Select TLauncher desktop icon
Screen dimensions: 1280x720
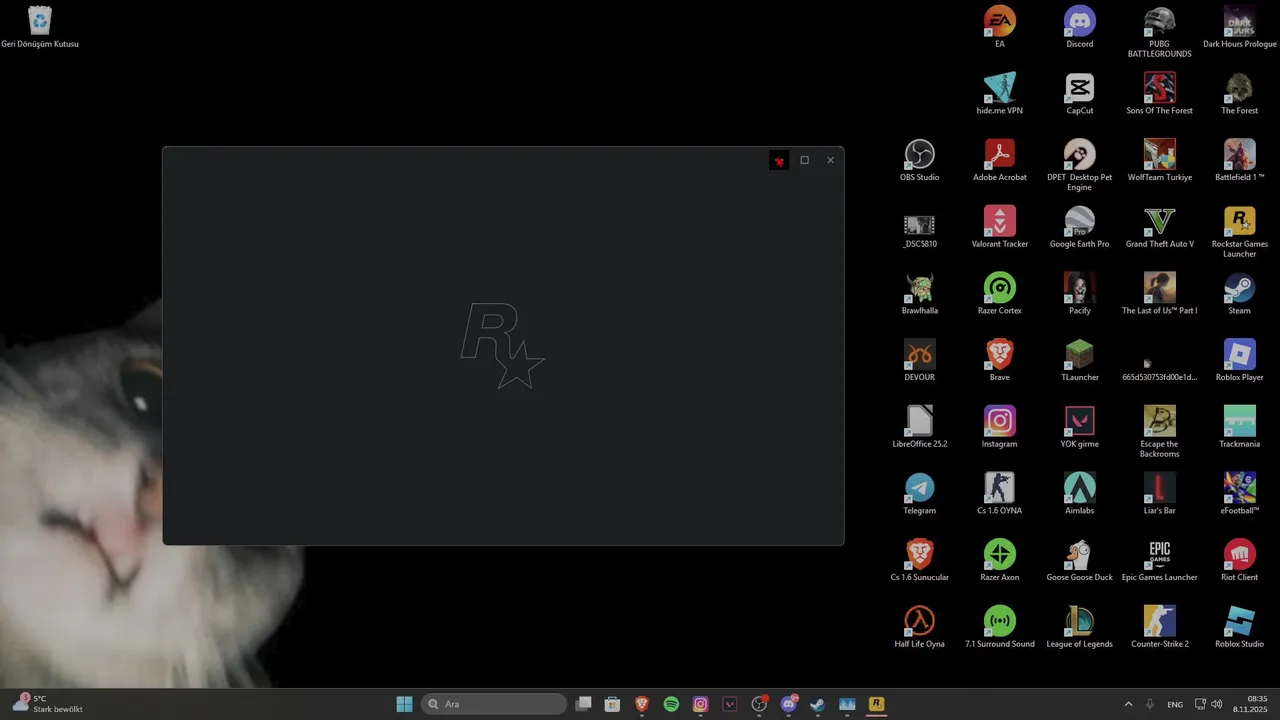click(x=1080, y=360)
